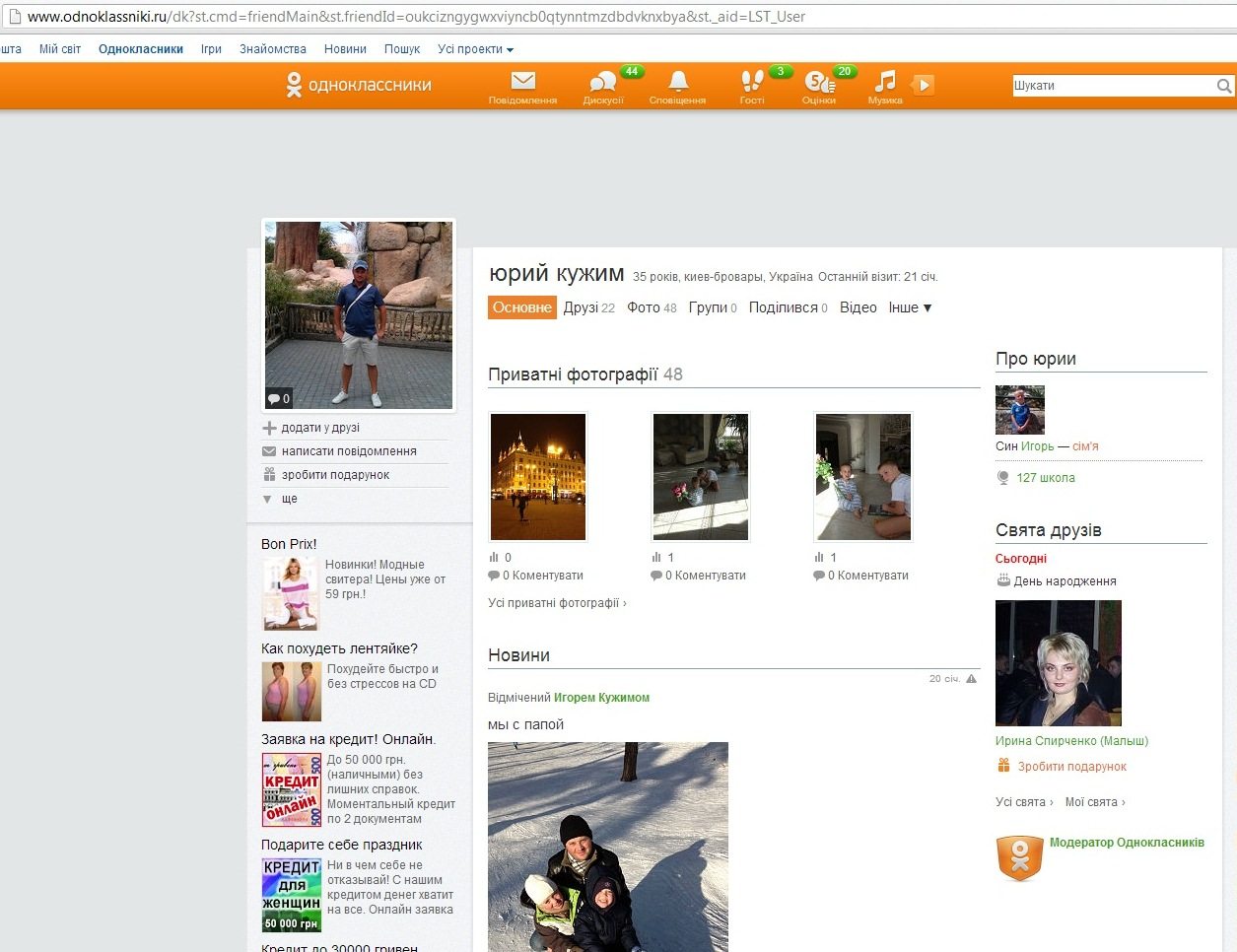Open the night building private photo
This screenshot has width=1237, height=952.
point(538,477)
